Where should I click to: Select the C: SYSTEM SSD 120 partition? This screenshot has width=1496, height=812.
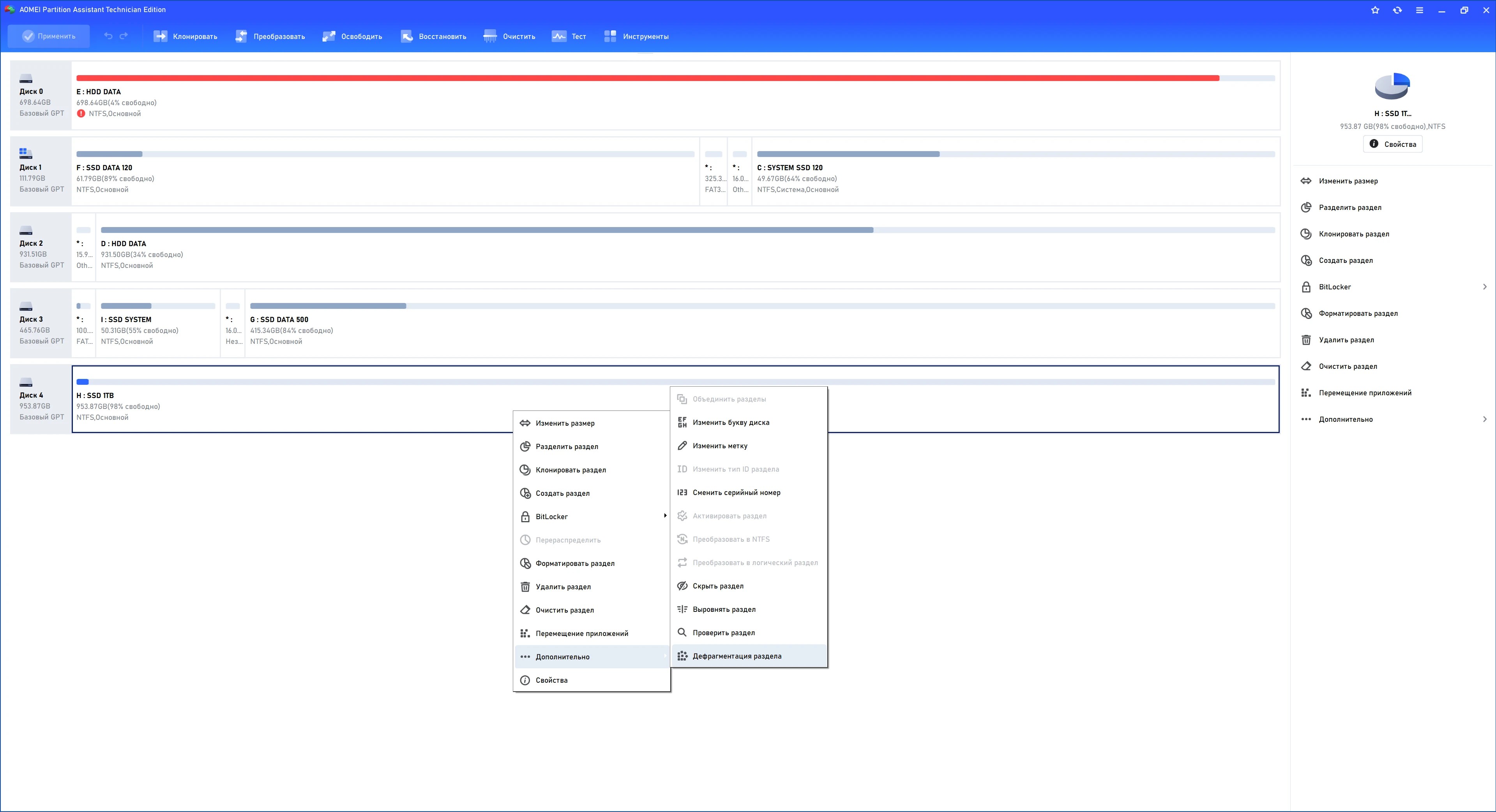1016,171
